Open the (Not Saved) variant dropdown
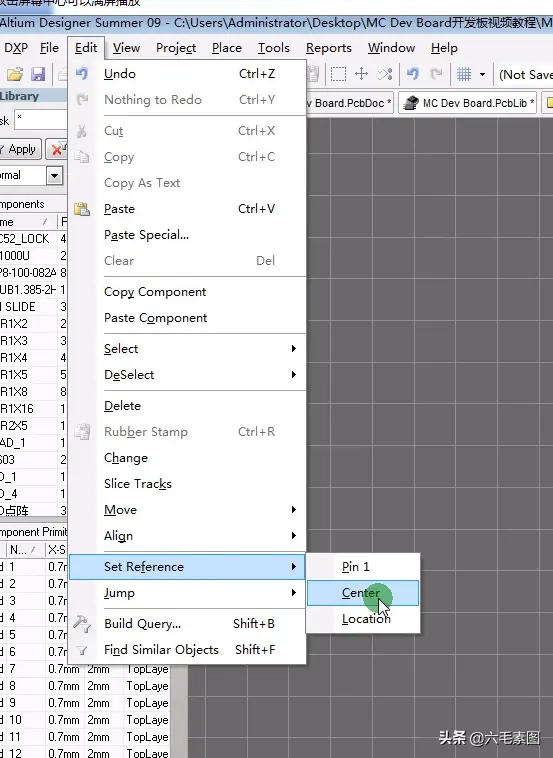The width and height of the screenshot is (553, 758). 525,74
